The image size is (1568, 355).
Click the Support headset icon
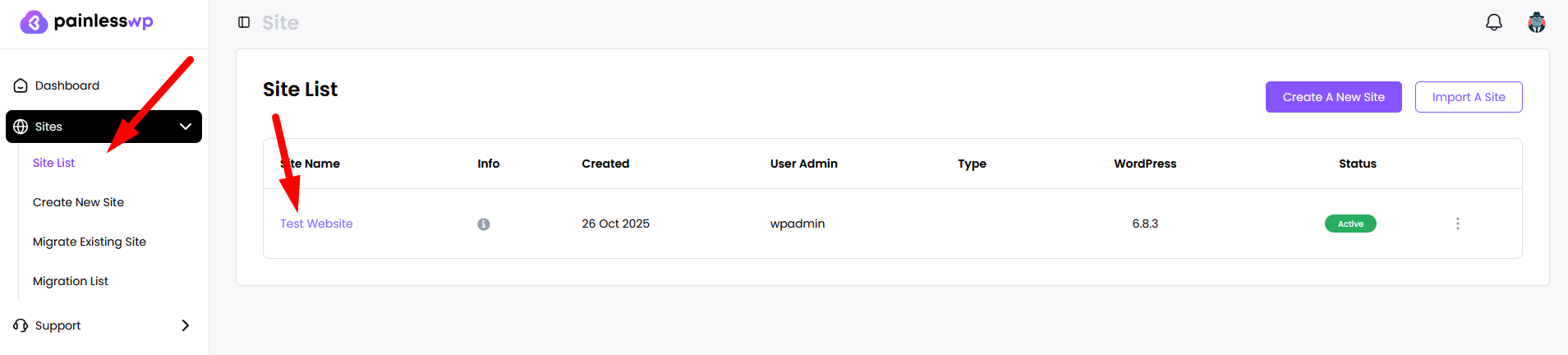pos(21,325)
